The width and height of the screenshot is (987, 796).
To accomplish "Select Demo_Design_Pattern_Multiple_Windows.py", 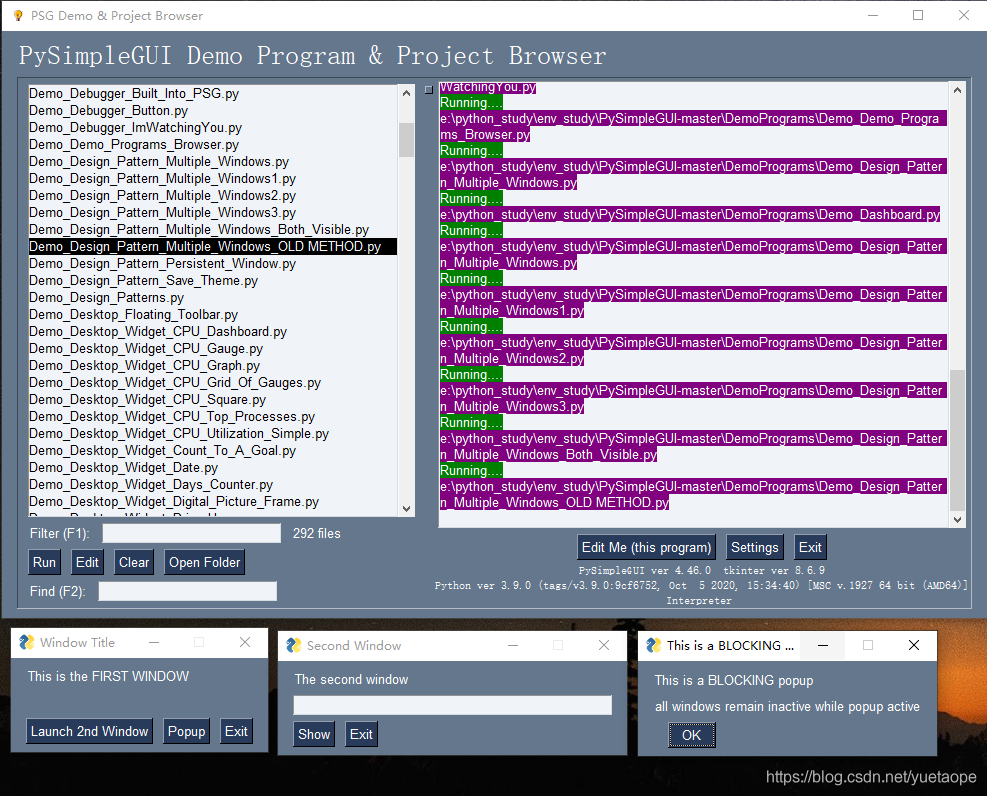I will tap(213, 161).
